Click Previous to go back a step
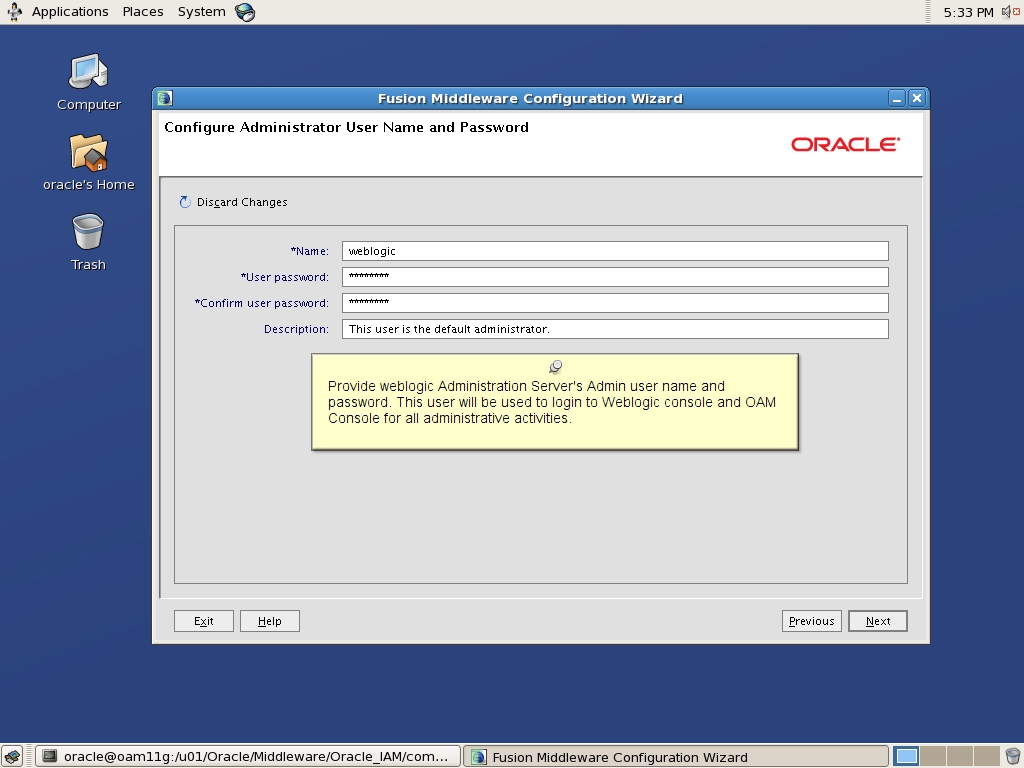Image resolution: width=1024 pixels, height=768 pixels. (x=811, y=620)
